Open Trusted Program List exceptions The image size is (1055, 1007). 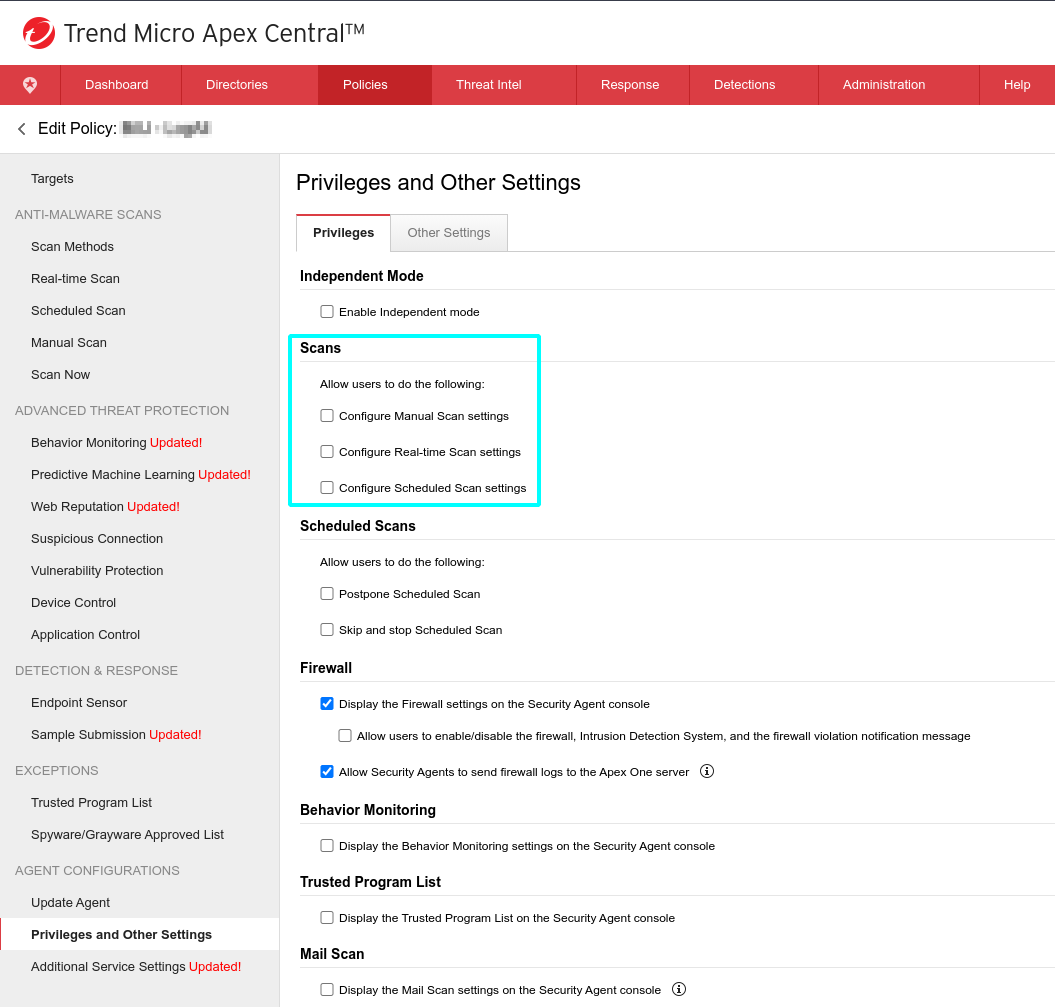92,803
